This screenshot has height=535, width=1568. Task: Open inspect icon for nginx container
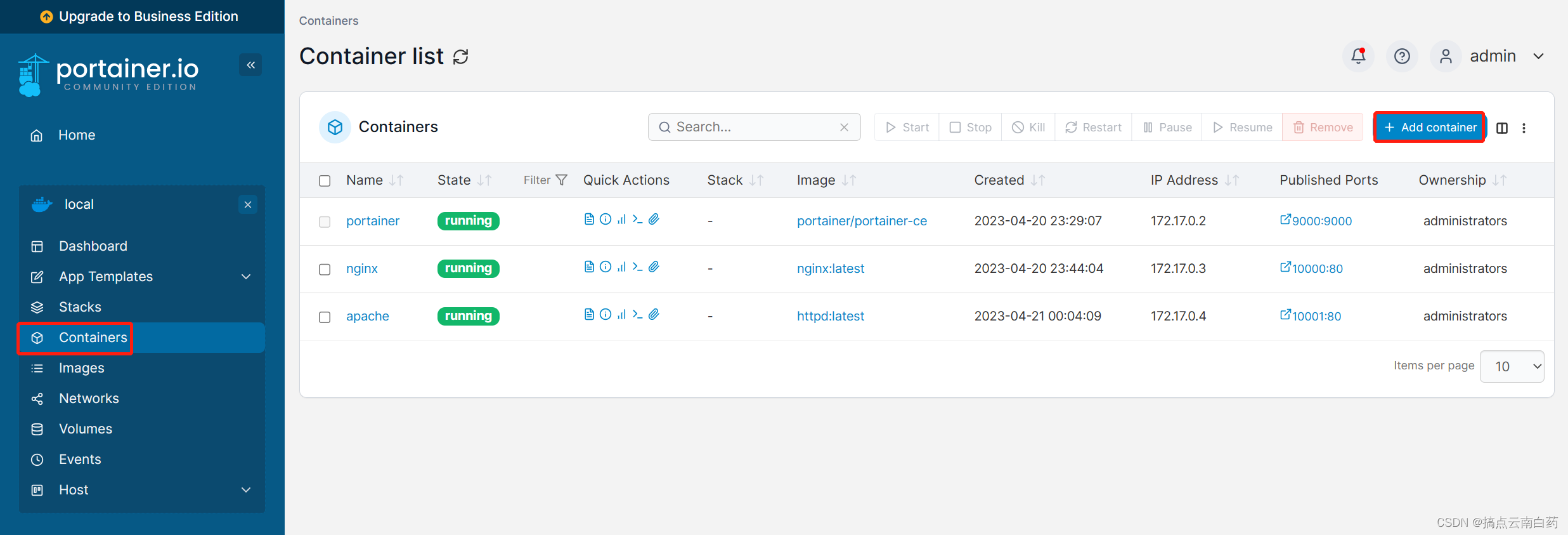click(606, 267)
